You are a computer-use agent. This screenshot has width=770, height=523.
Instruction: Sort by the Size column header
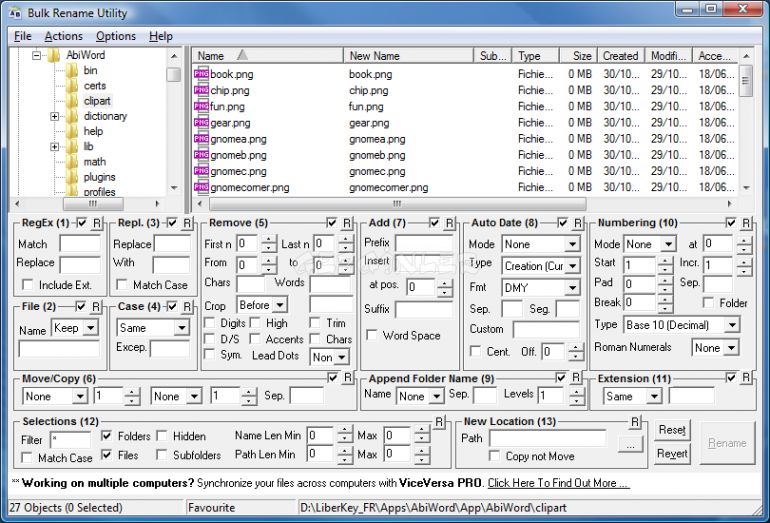pyautogui.click(x=579, y=55)
